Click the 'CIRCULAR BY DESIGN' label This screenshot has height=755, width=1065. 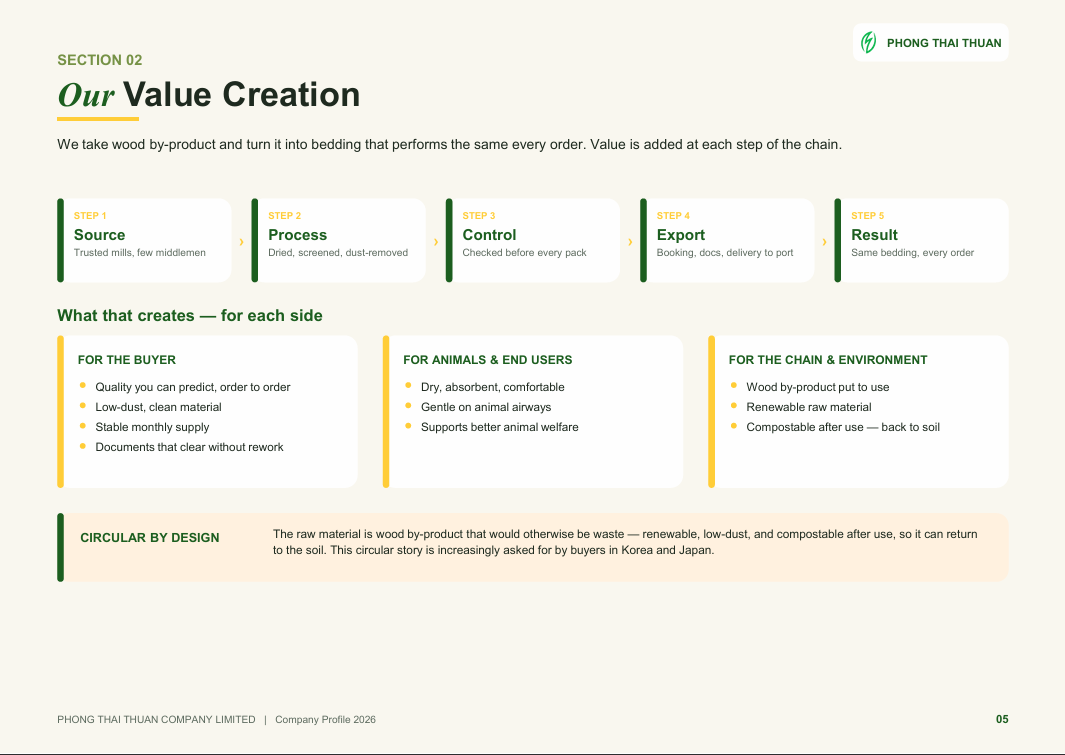point(150,538)
